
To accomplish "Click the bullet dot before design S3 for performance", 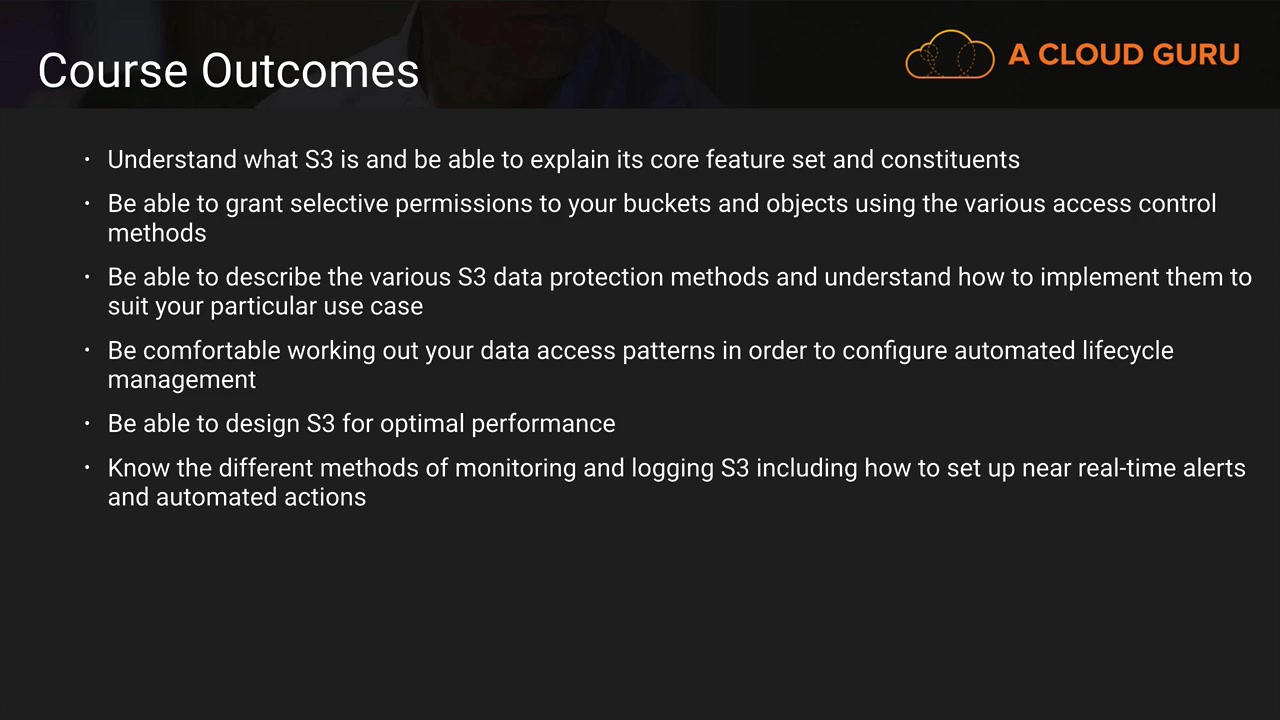I will click(88, 424).
